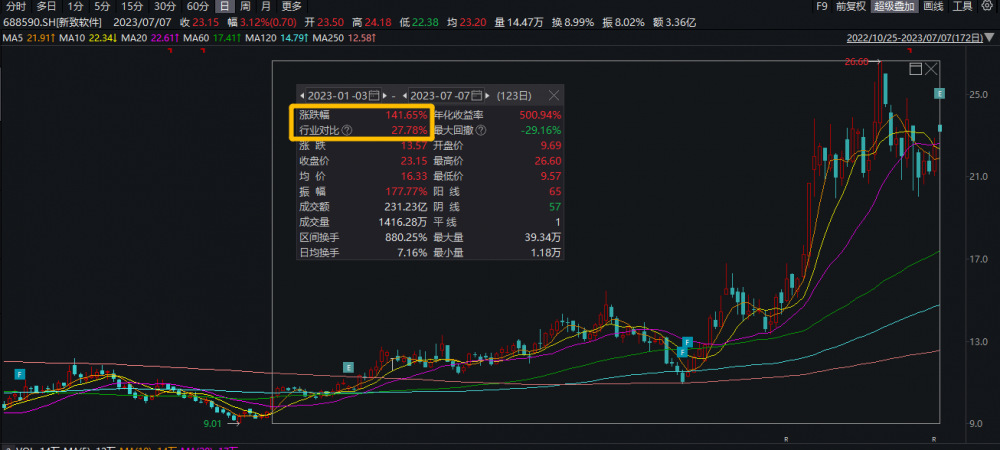Select the 周 weekly K-line tab

245,6
